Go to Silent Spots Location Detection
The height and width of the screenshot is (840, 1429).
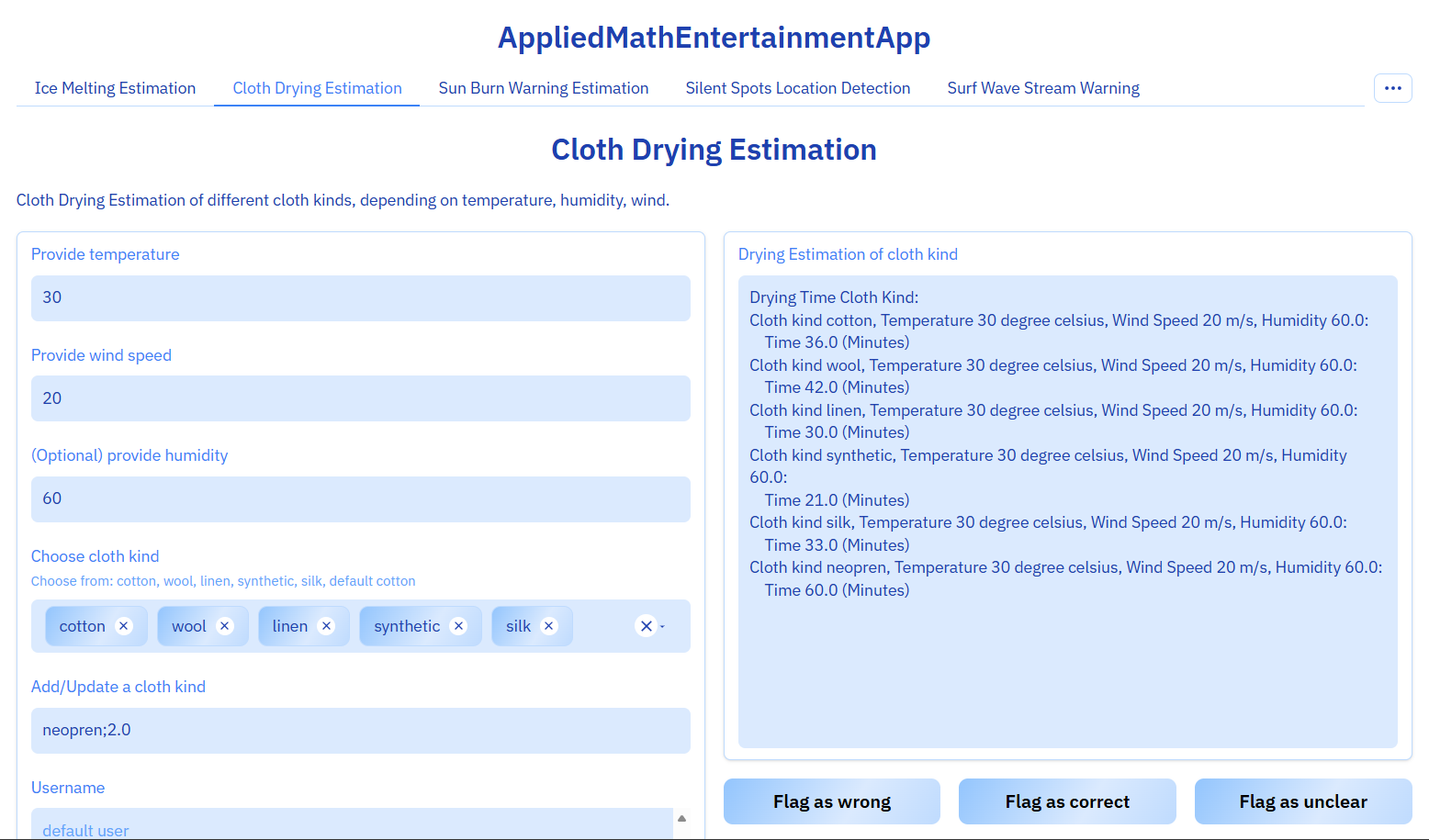click(797, 87)
